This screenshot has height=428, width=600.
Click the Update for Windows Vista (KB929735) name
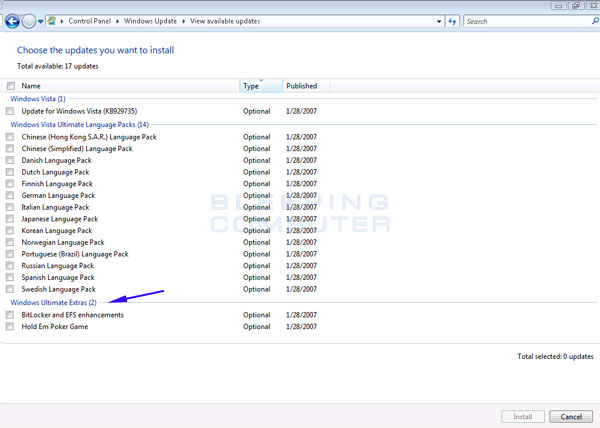79,111
